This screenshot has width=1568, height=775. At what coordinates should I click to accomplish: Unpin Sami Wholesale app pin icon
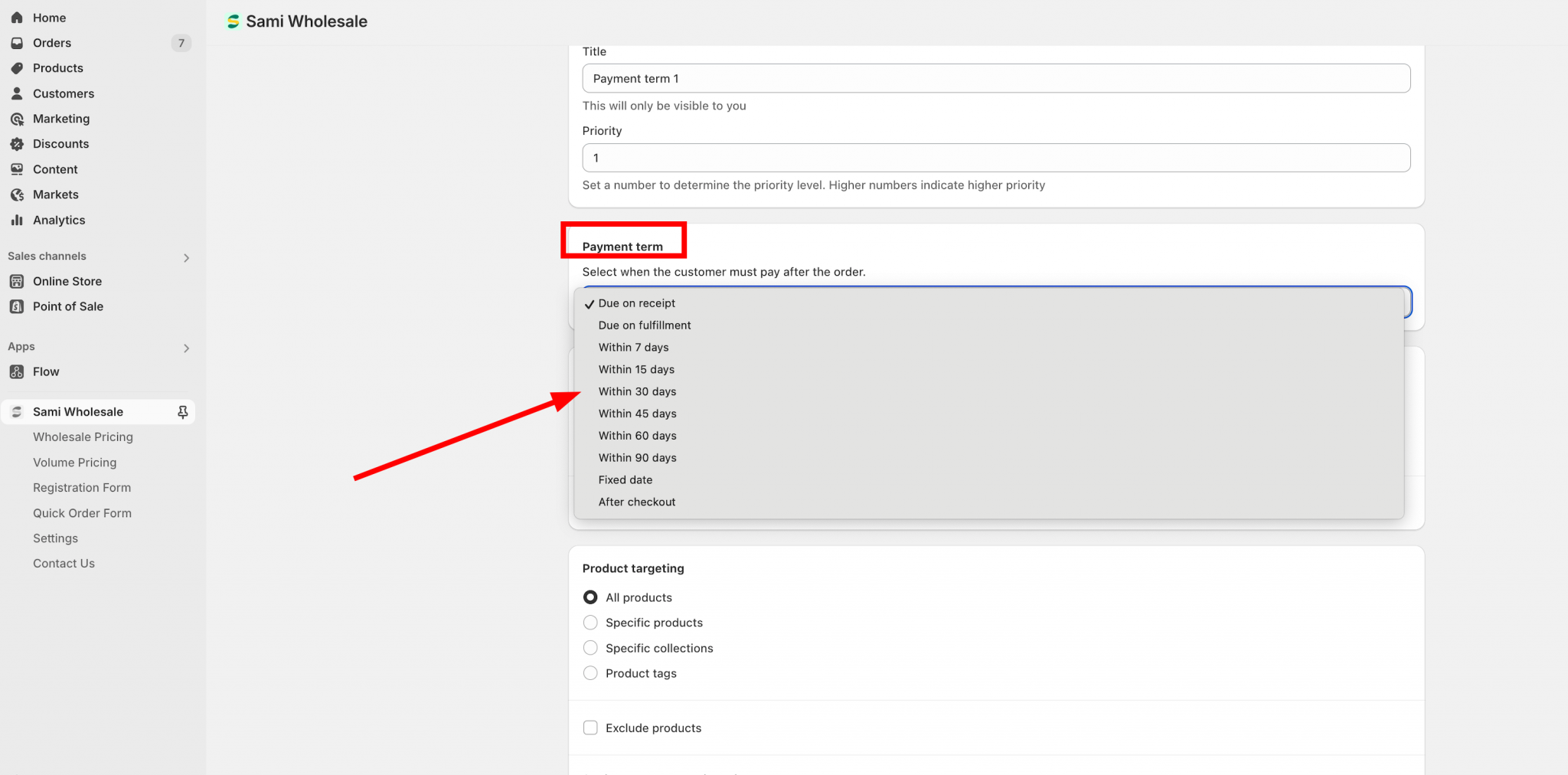(x=182, y=412)
